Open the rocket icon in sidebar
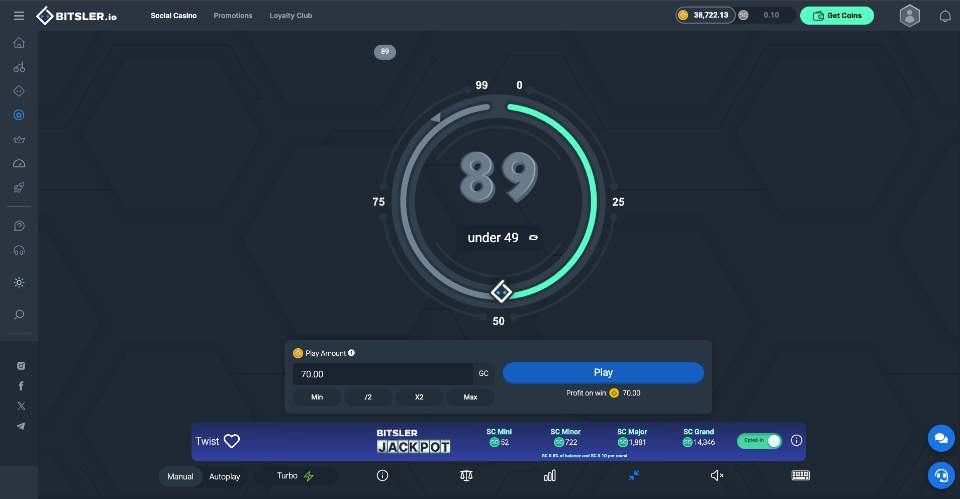The width and height of the screenshot is (960, 499). point(19,187)
